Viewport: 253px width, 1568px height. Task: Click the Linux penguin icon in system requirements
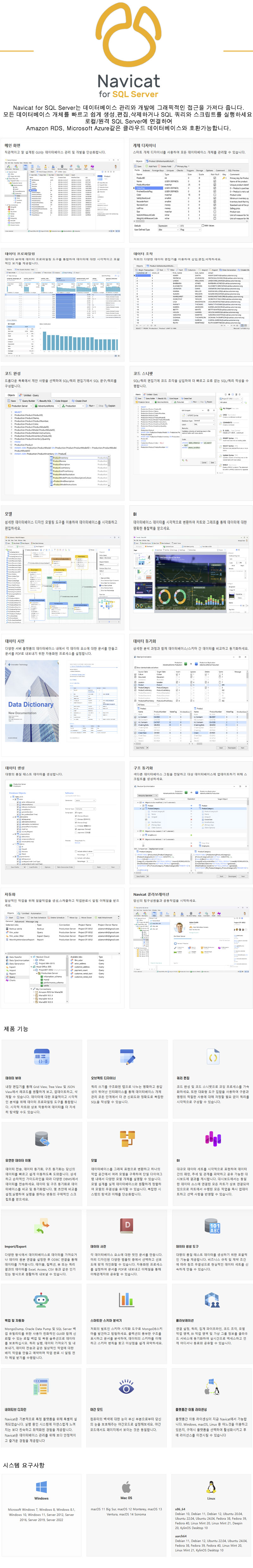212,1486
